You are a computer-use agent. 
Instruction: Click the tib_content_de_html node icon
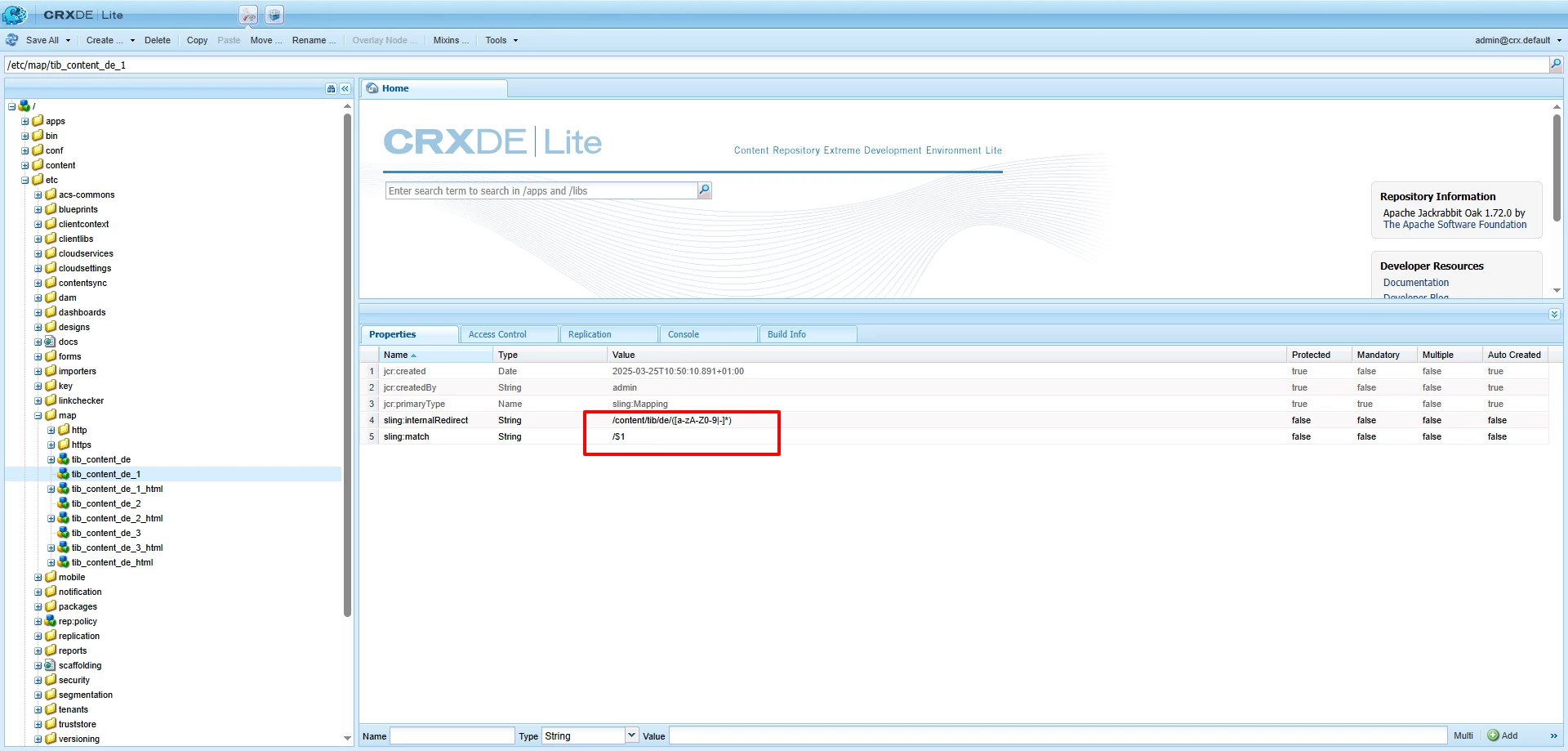coord(64,562)
